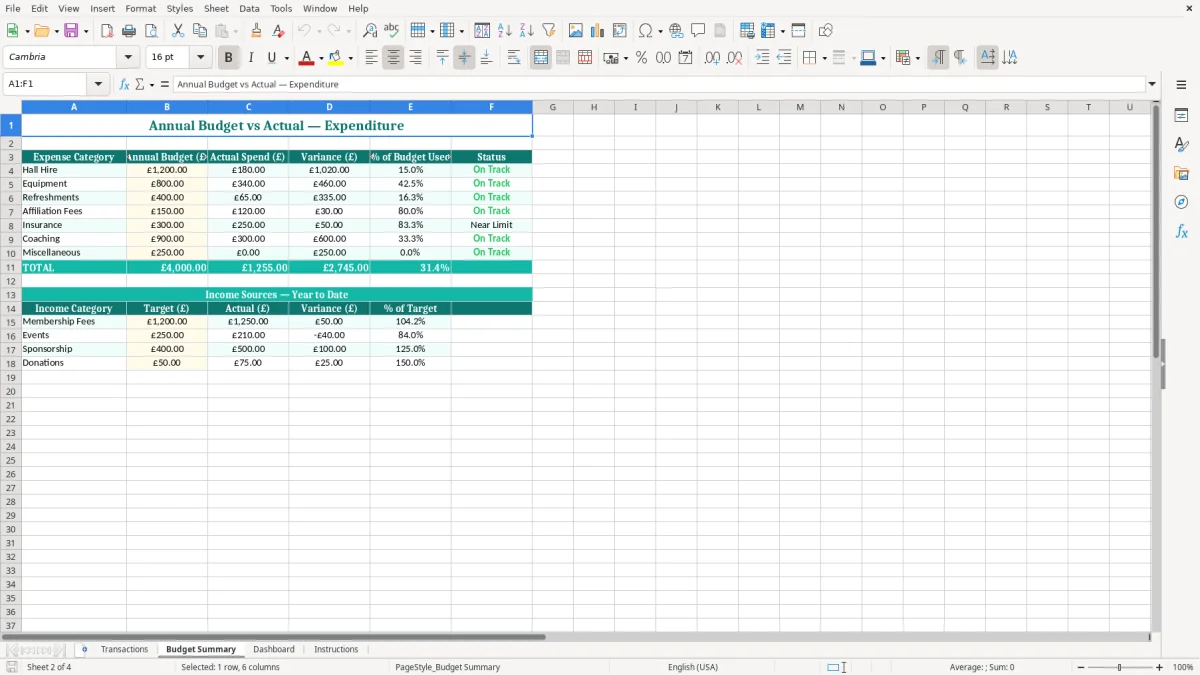The image size is (1200, 675).
Task: Open the Font Color dropdown arrow
Action: coord(321,58)
